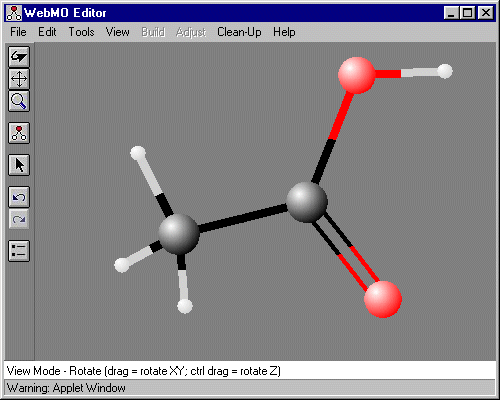This screenshot has width=500, height=400.
Task: Open the File menu
Action: click(x=18, y=32)
